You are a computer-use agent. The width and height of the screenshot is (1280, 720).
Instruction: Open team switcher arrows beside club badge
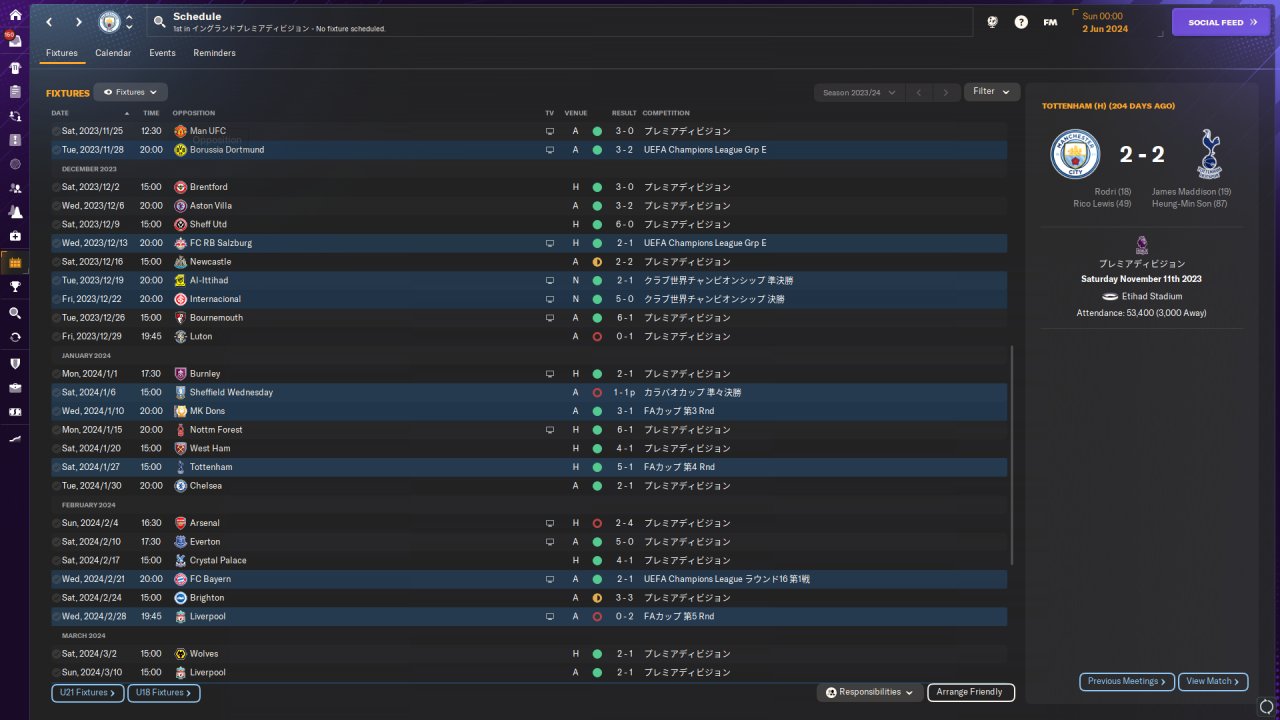[129, 22]
